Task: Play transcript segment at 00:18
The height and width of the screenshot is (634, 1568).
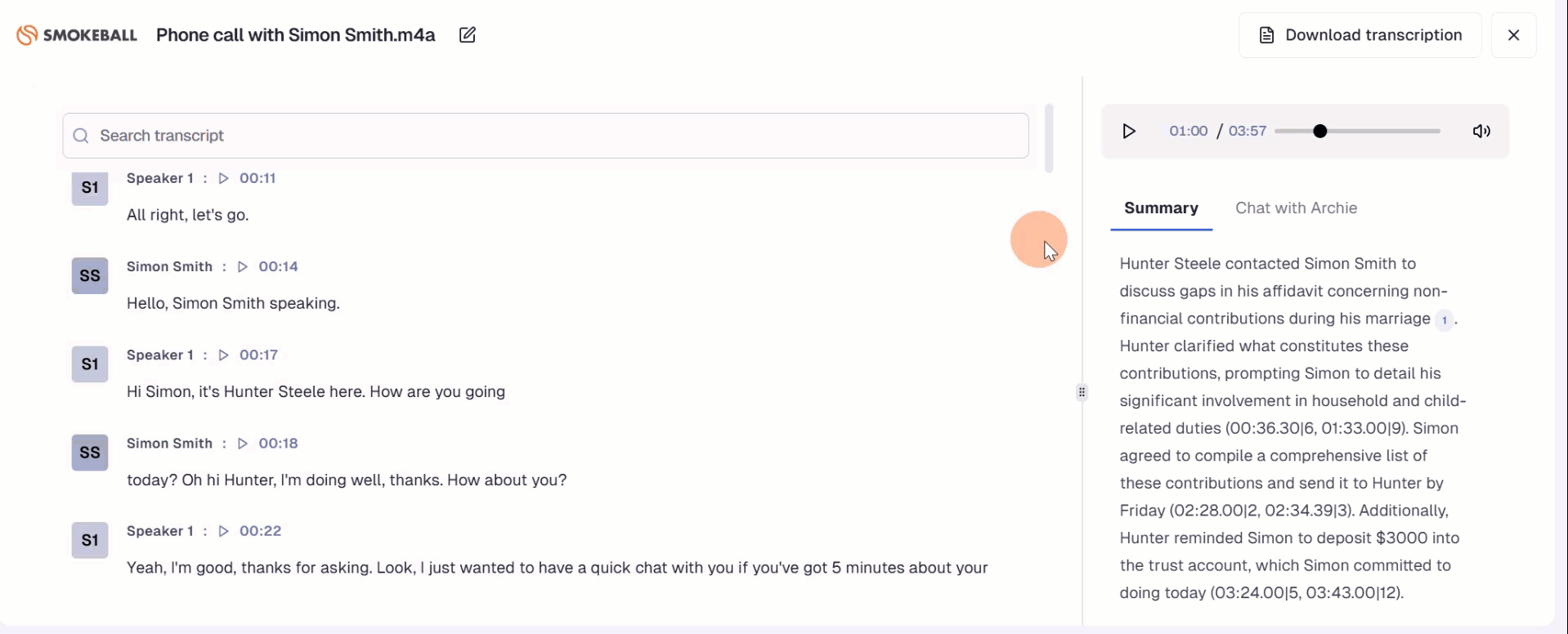Action: point(243,443)
